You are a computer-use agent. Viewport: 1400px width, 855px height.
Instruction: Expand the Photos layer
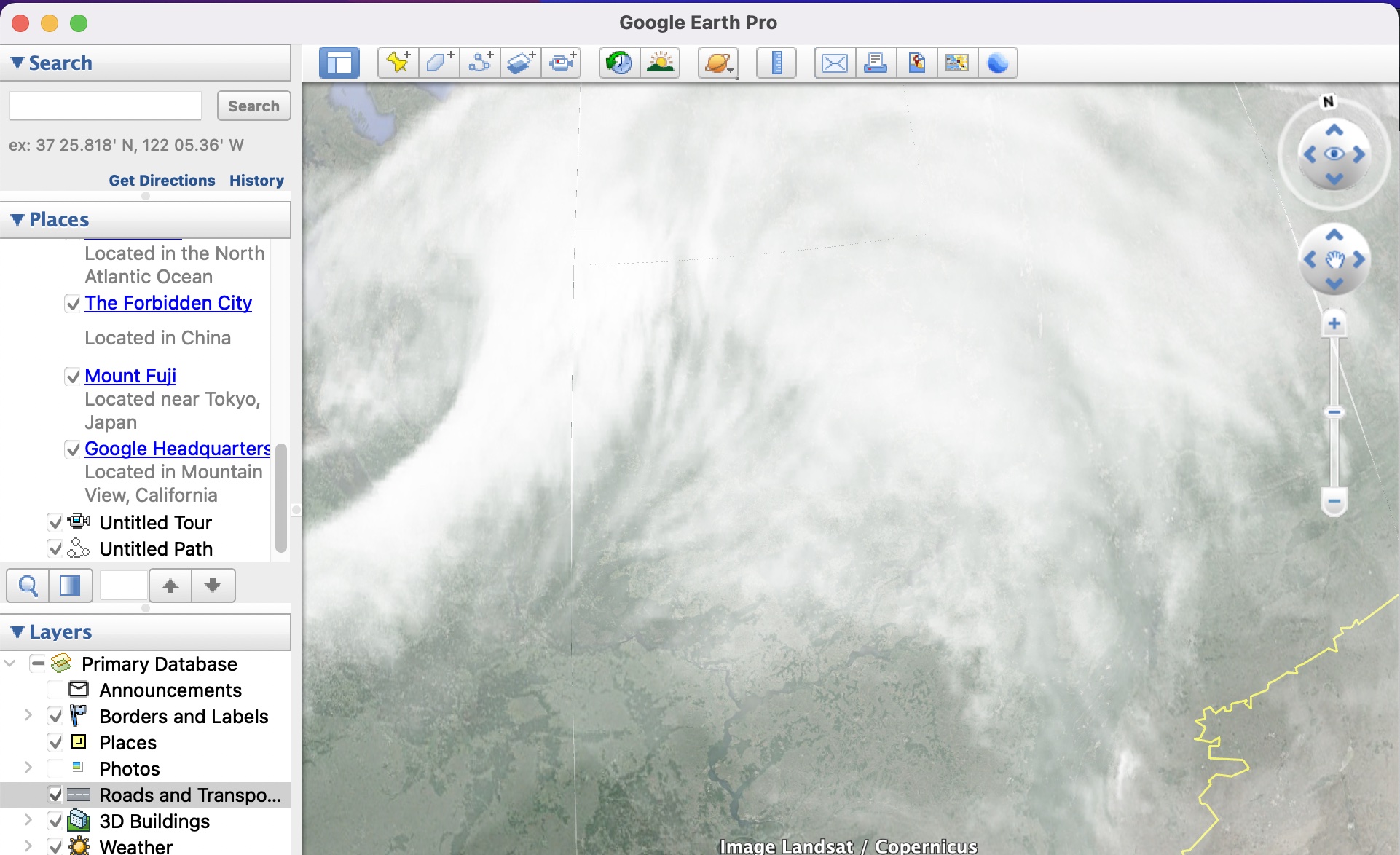pos(28,768)
